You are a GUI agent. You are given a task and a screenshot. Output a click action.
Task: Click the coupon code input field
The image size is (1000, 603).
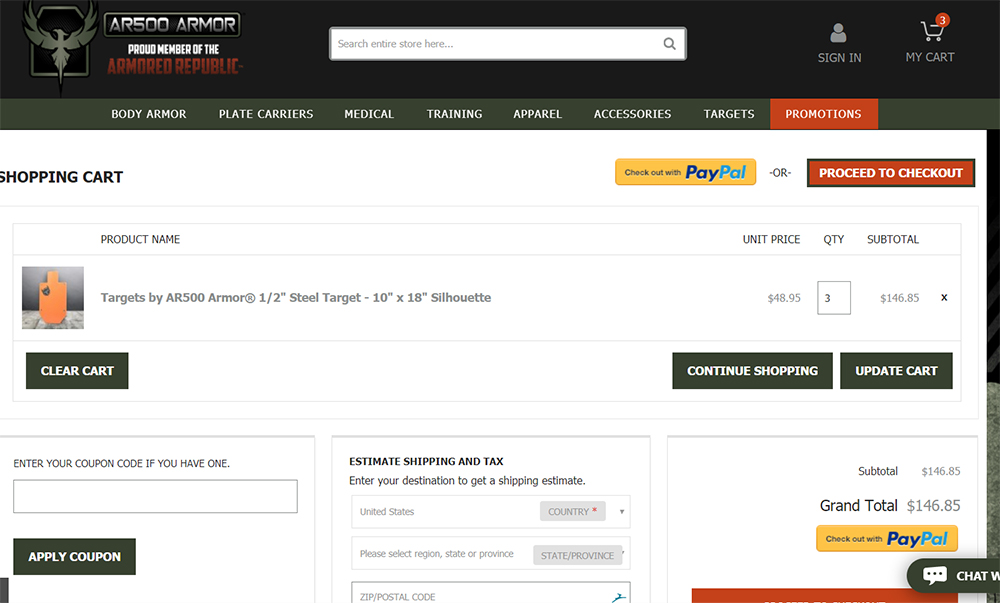156,497
